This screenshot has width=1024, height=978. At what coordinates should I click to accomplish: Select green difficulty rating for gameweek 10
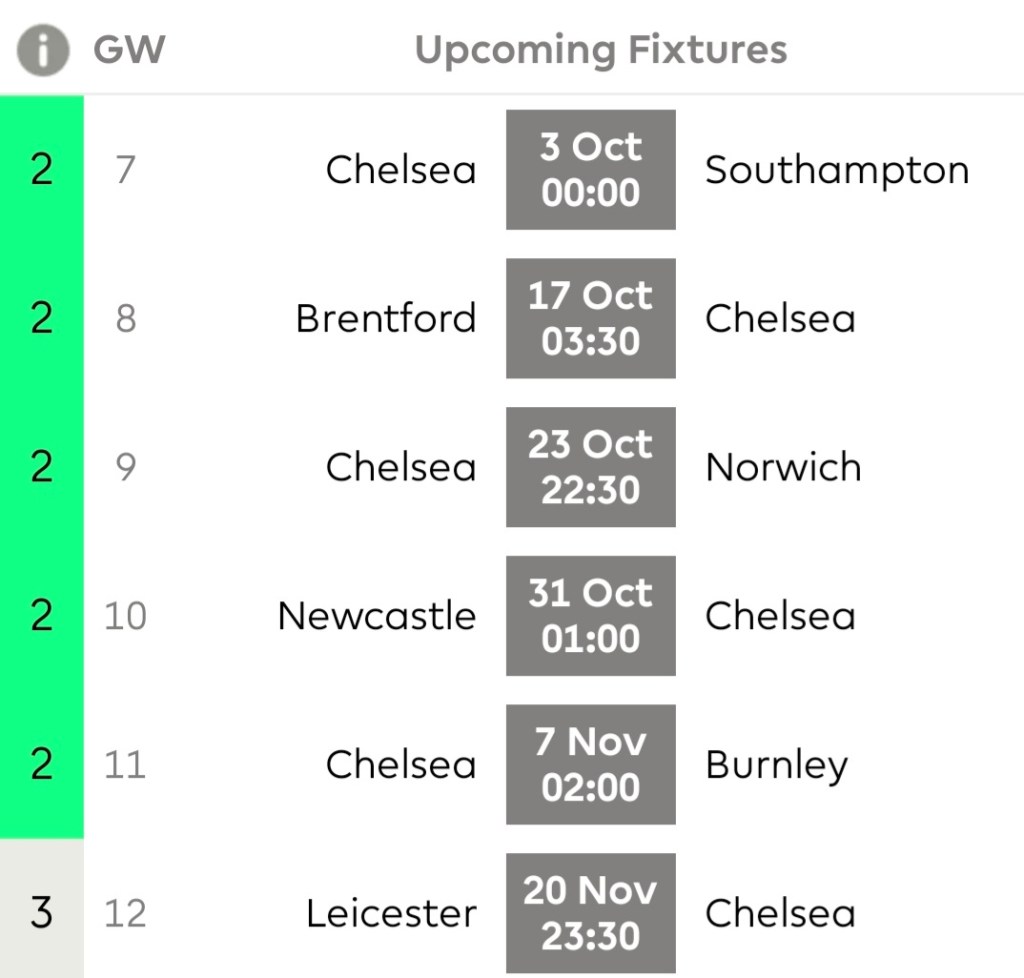click(x=41, y=615)
